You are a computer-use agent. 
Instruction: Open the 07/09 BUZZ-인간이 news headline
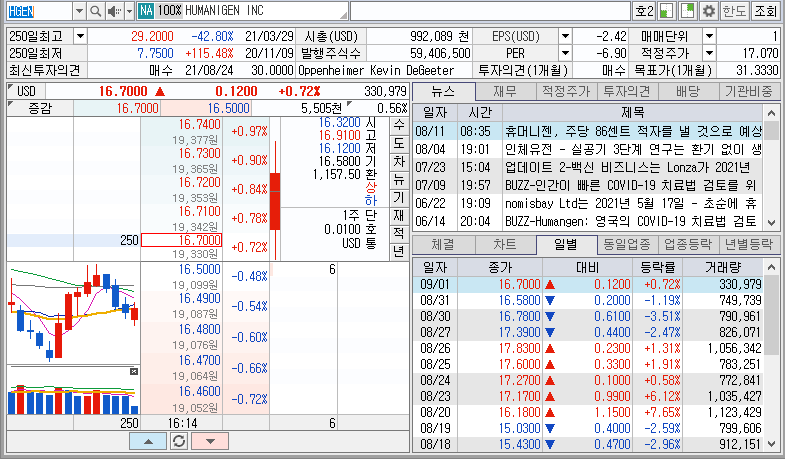633,185
